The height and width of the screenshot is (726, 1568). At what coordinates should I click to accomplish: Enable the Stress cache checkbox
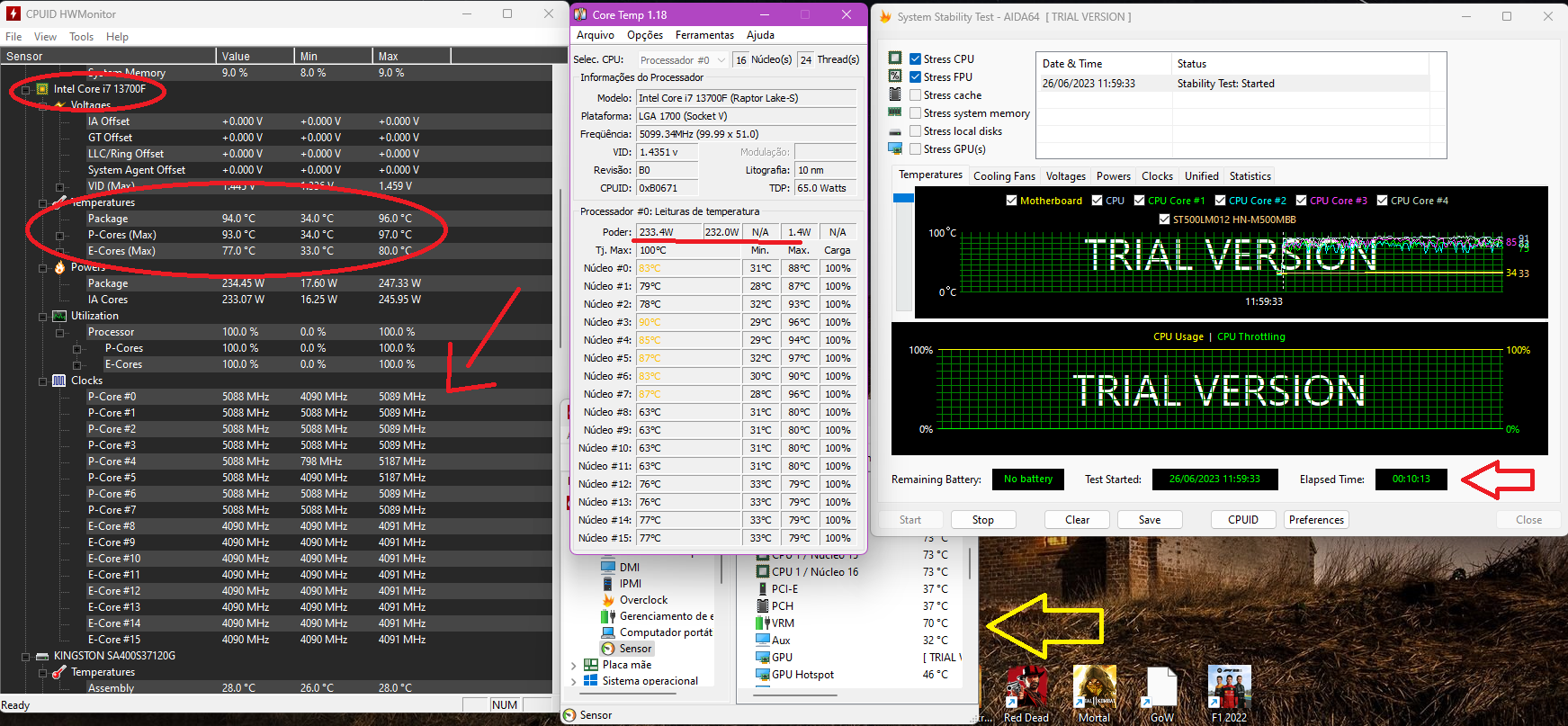[x=915, y=94]
